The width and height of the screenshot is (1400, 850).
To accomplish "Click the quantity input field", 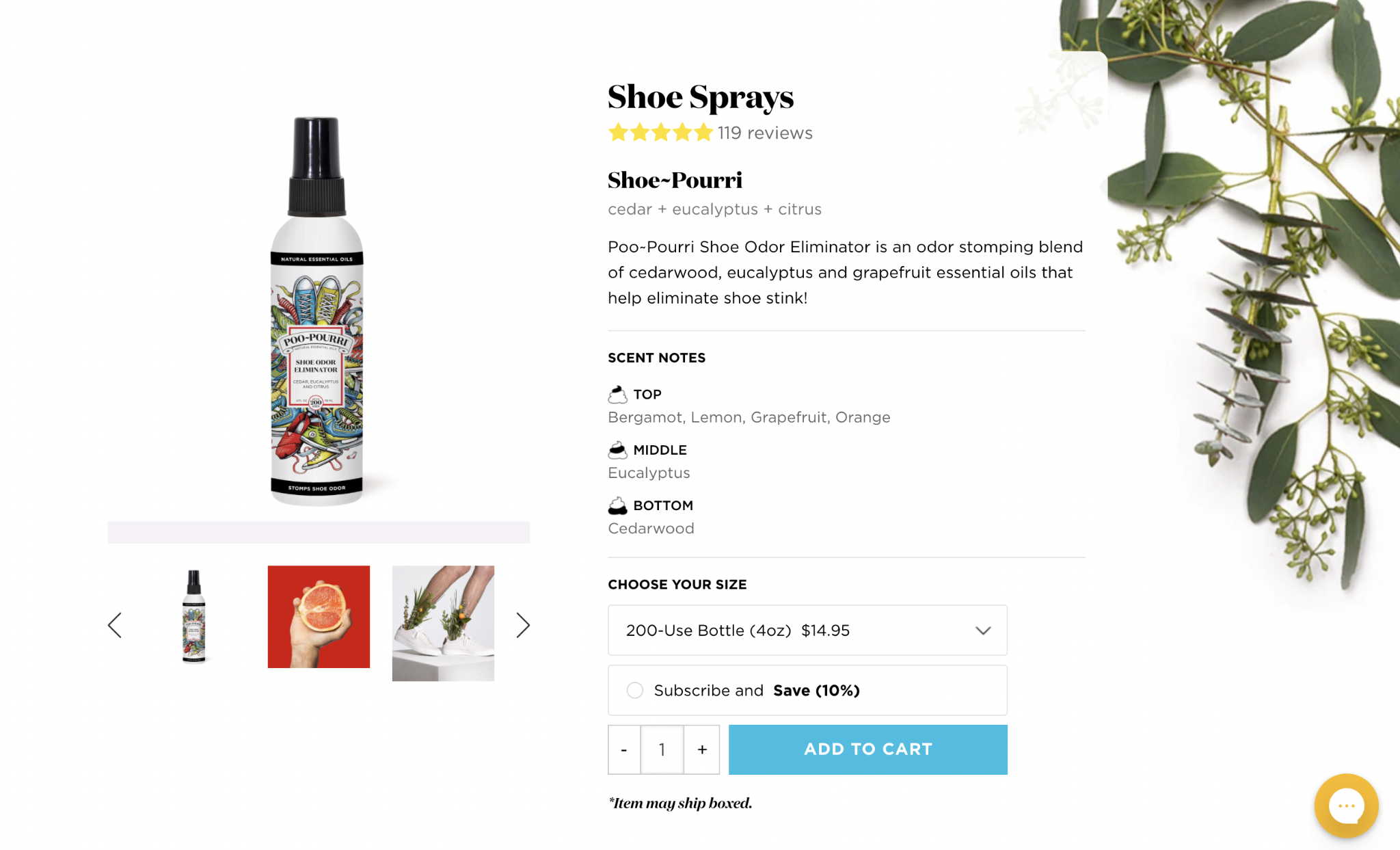I will [x=662, y=749].
